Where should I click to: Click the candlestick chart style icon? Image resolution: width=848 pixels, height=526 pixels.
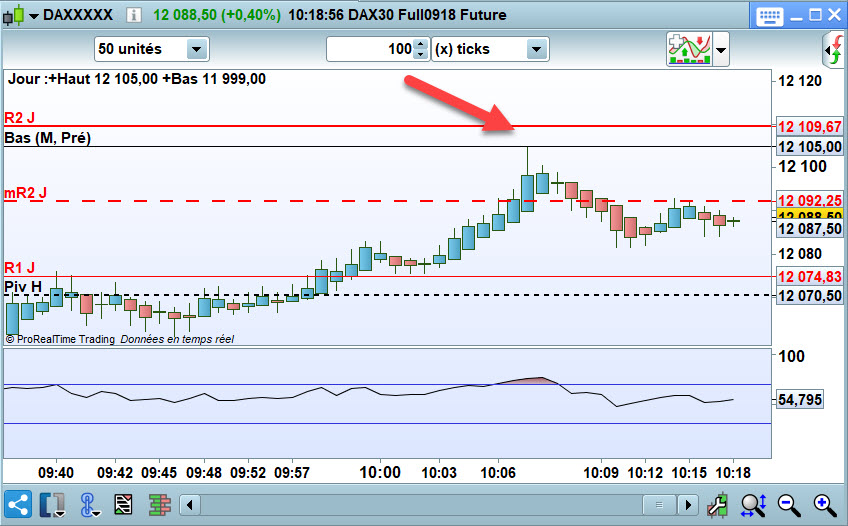click(13, 15)
